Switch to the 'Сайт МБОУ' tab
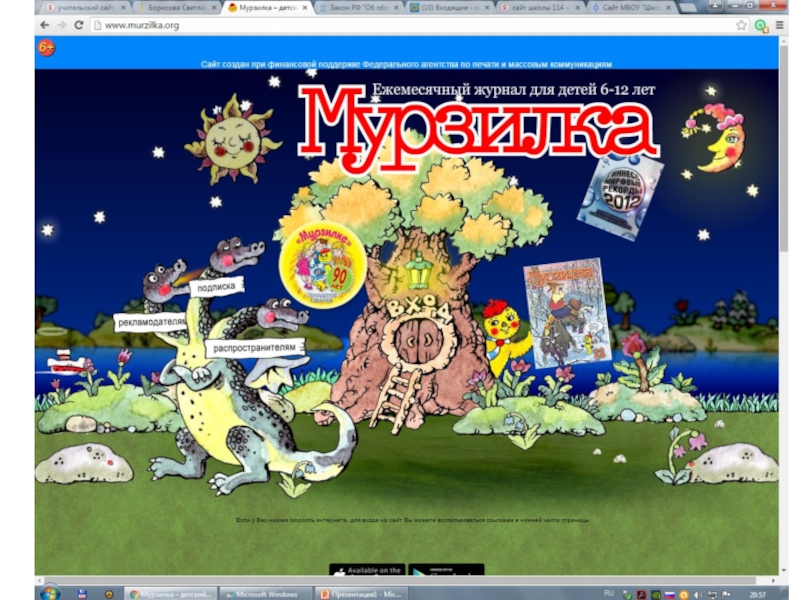 click(x=633, y=8)
